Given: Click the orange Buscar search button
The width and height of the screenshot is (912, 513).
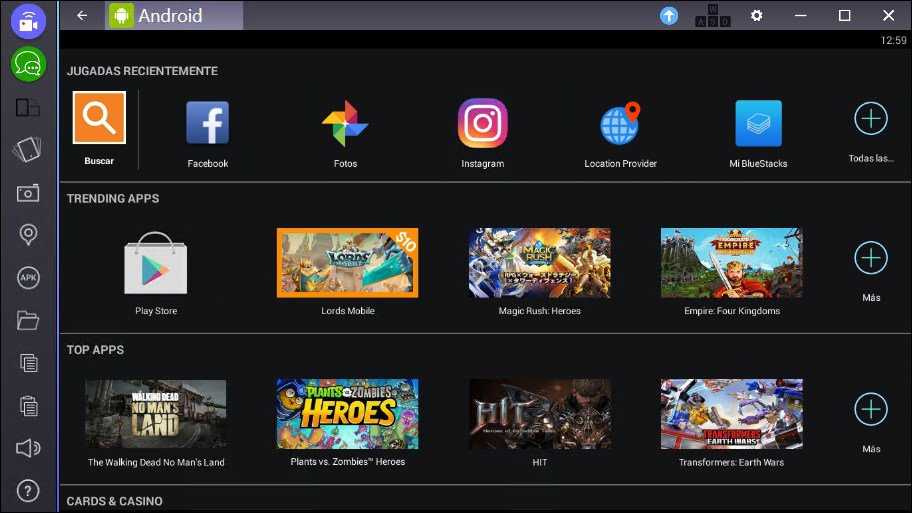Looking at the screenshot, I should point(99,117).
